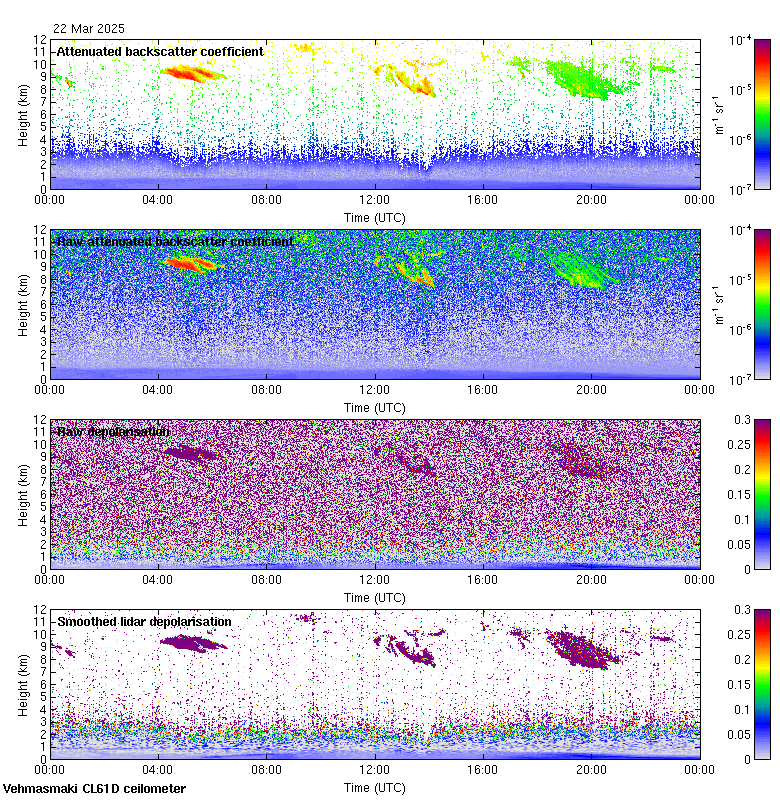Click the m⁻¹ sr⁻¹ unit label of first colorbar
Image resolution: width=780 pixels, height=800 pixels.
coord(719,115)
